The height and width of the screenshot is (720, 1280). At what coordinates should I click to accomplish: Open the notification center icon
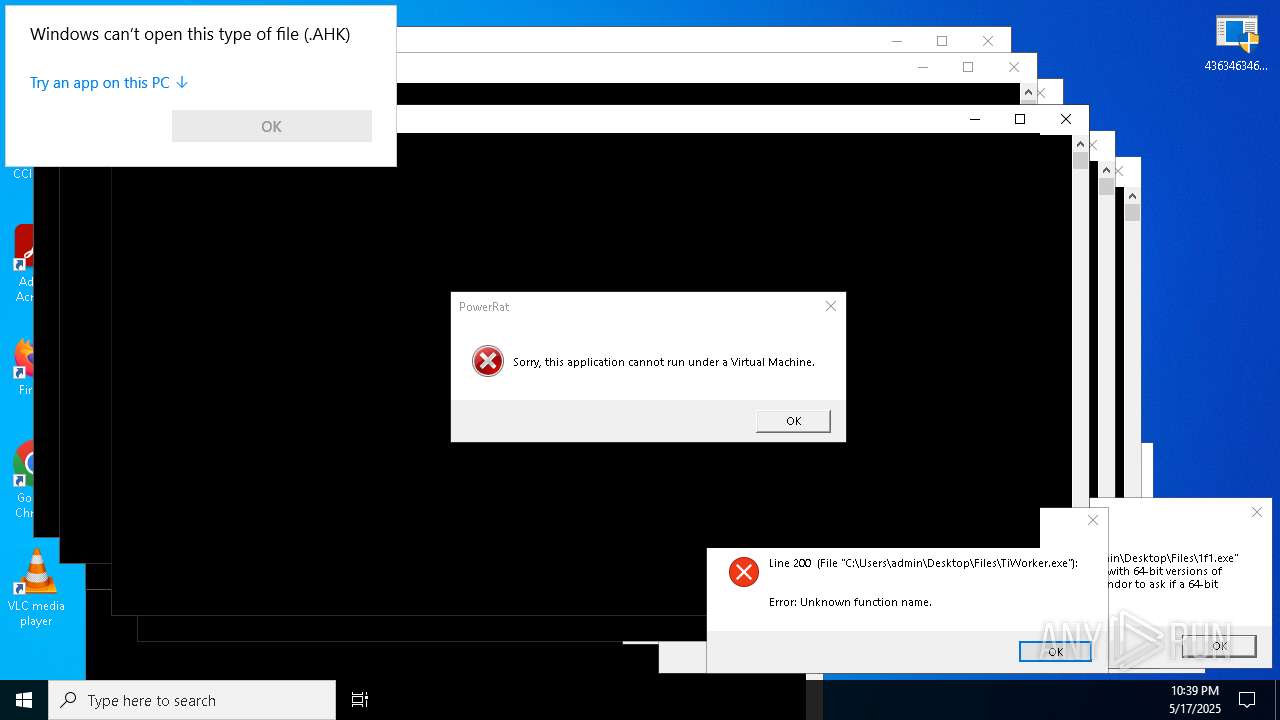[1247, 699]
